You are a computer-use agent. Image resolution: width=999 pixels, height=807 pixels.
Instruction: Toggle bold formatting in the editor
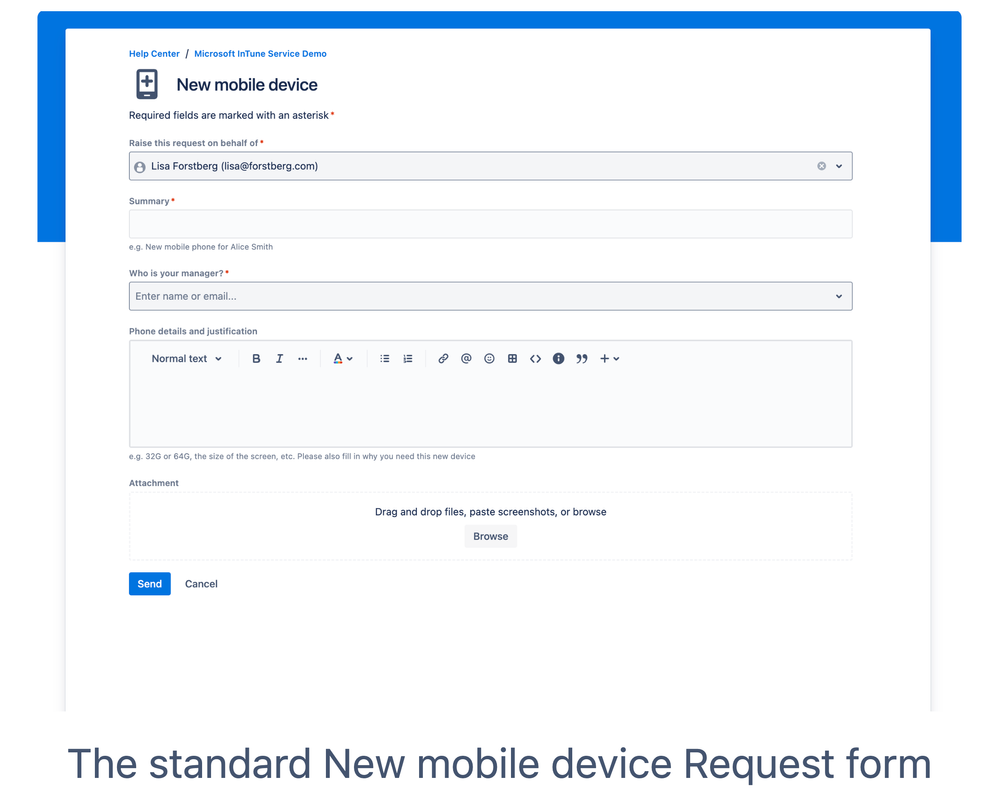(x=256, y=358)
